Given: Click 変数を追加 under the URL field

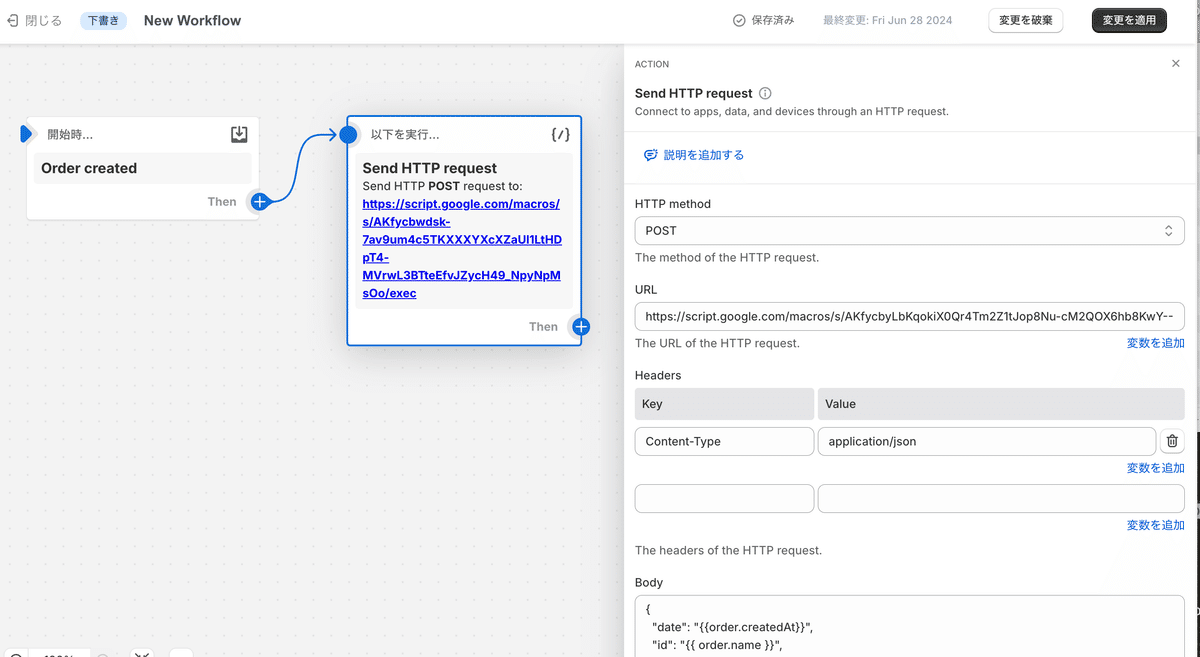Looking at the screenshot, I should coord(1155,343).
